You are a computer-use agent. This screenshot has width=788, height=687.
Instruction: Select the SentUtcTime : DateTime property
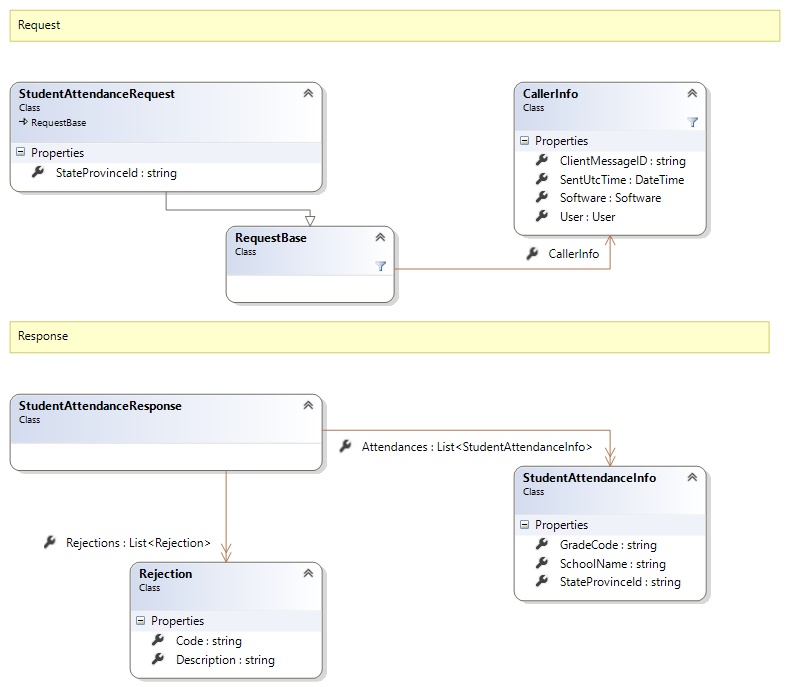(621, 179)
